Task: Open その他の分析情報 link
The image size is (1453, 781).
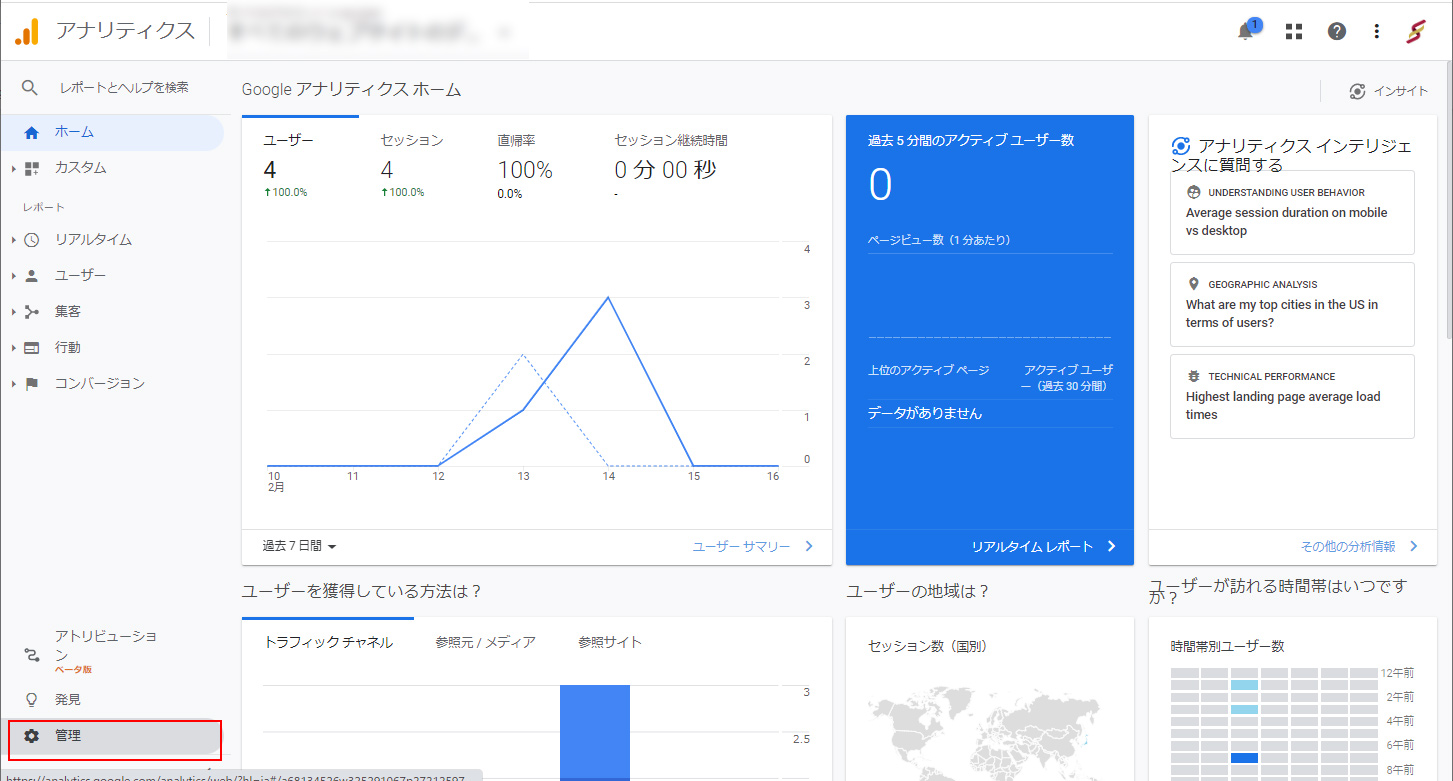Action: tap(1358, 546)
